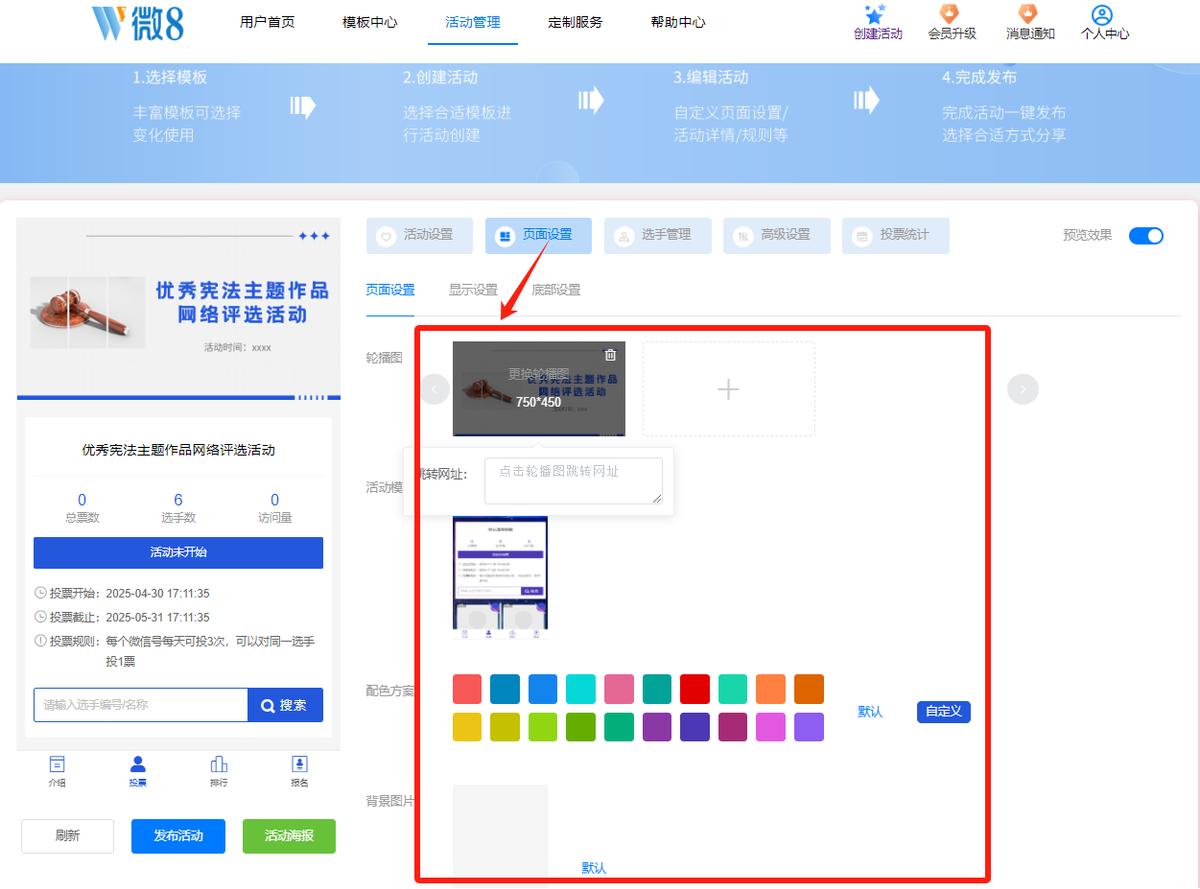The width and height of the screenshot is (1200, 889).
Task: Click the 跳转网址 textarea
Action: (573, 481)
